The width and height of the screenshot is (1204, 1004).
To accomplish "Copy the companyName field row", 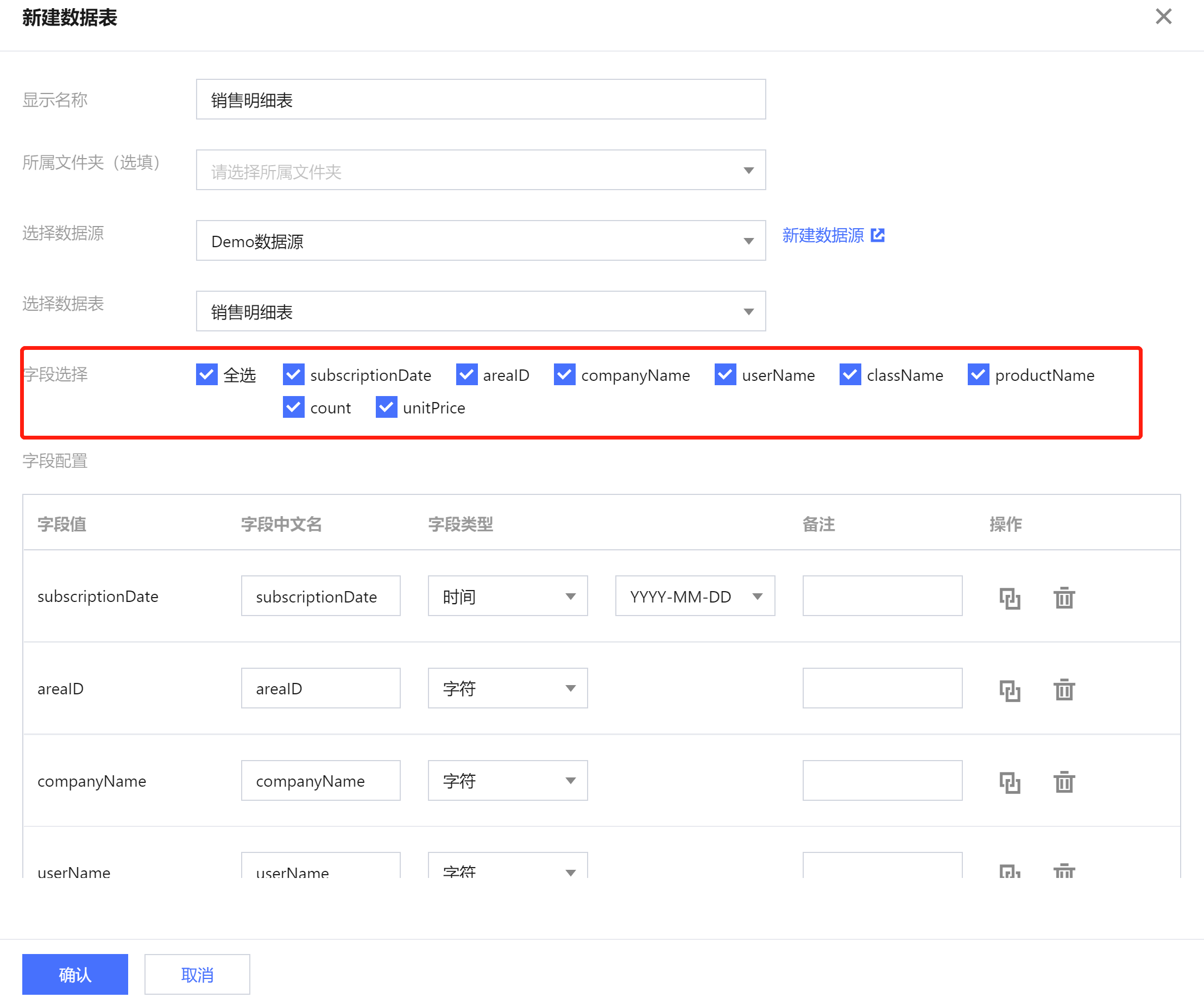I will (x=1010, y=782).
